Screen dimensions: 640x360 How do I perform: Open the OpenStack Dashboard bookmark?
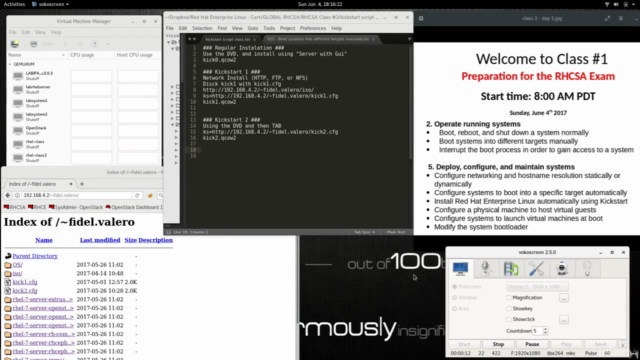(134, 207)
